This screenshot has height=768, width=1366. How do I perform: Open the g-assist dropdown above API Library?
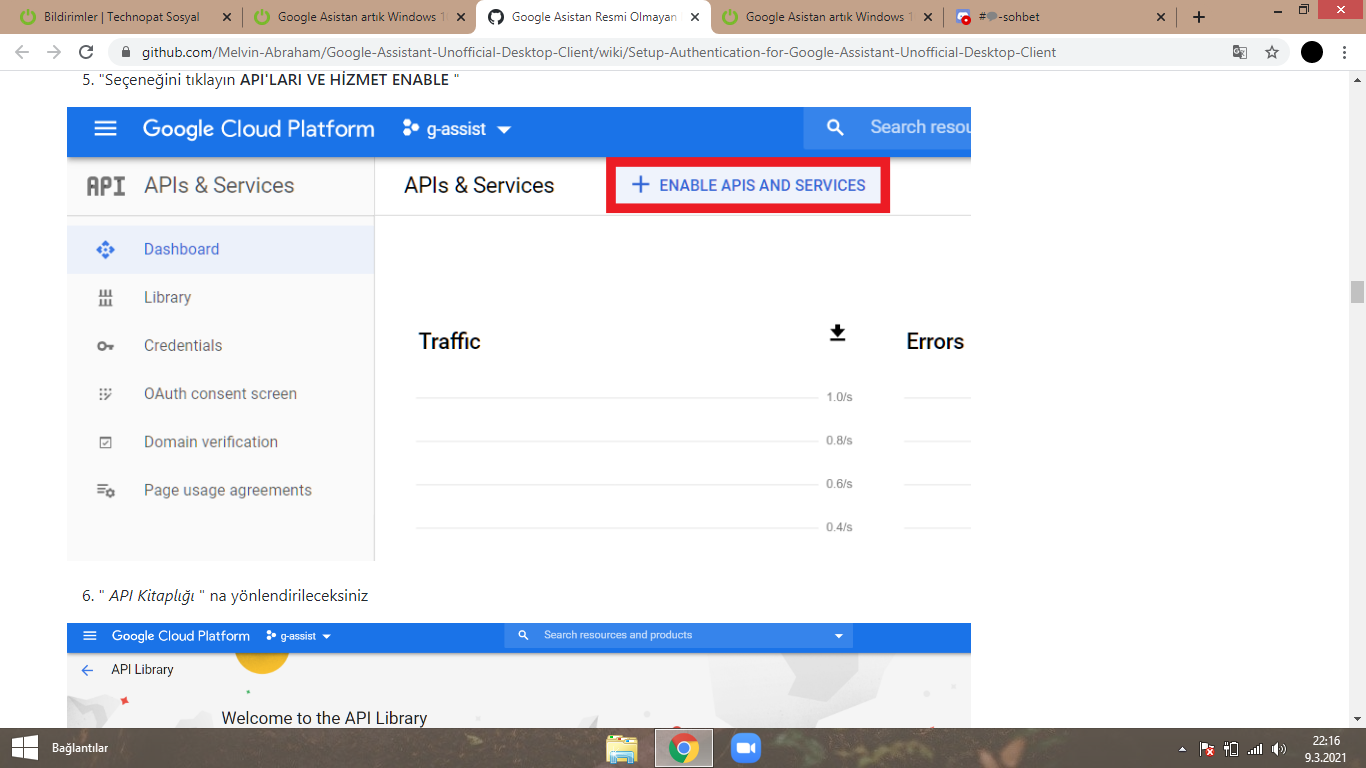[x=299, y=636]
